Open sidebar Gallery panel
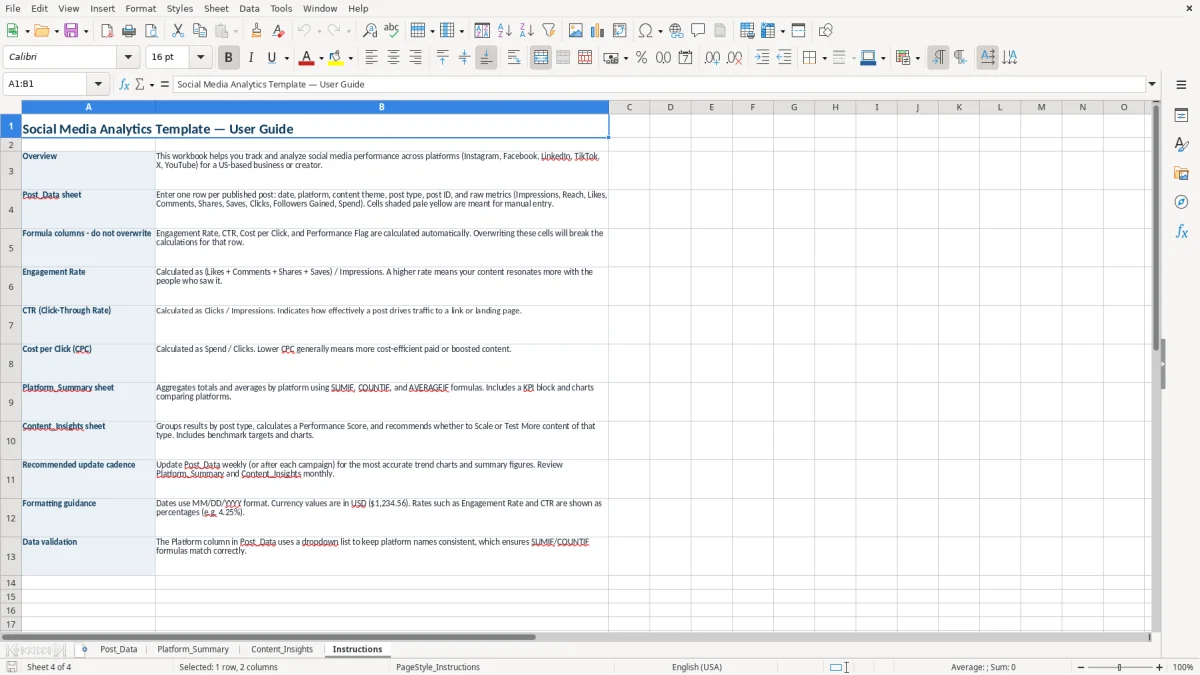1200x675 pixels. [1181, 174]
